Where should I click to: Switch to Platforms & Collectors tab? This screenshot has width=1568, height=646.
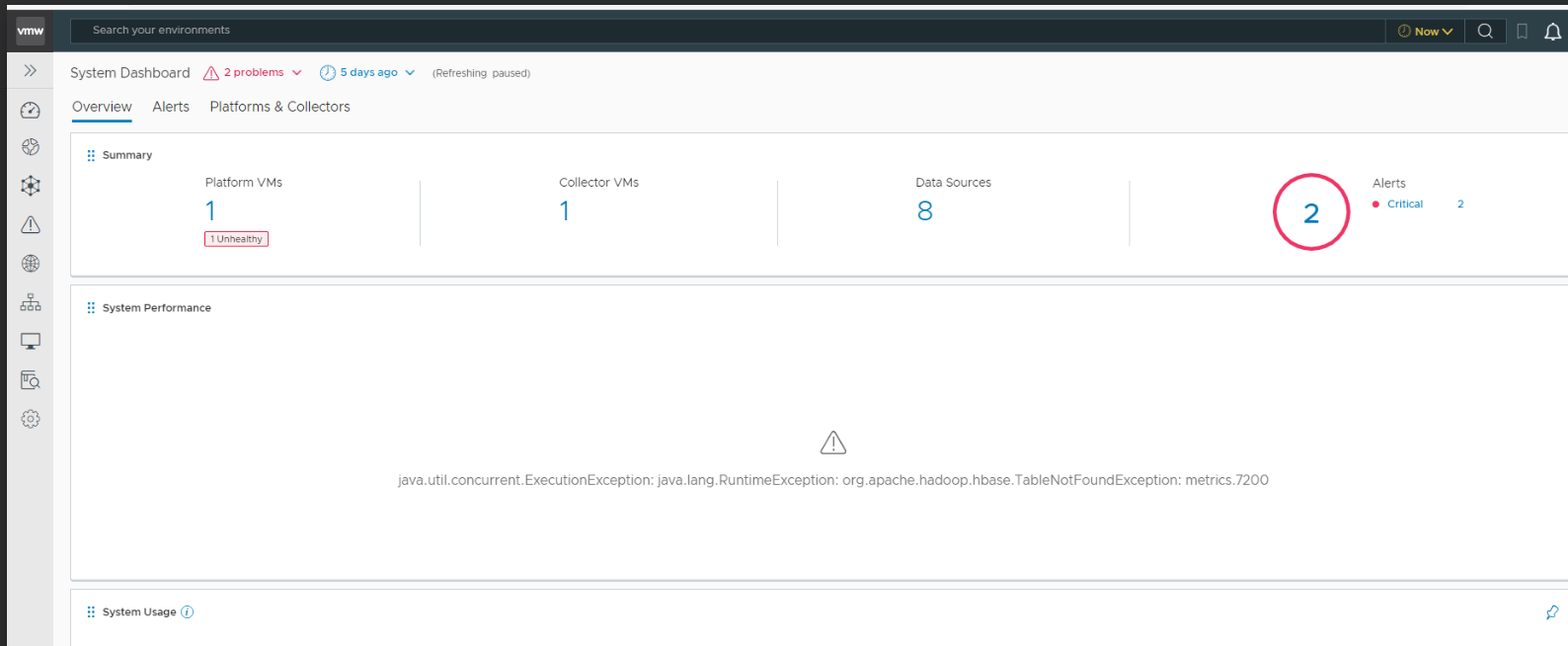pos(279,107)
